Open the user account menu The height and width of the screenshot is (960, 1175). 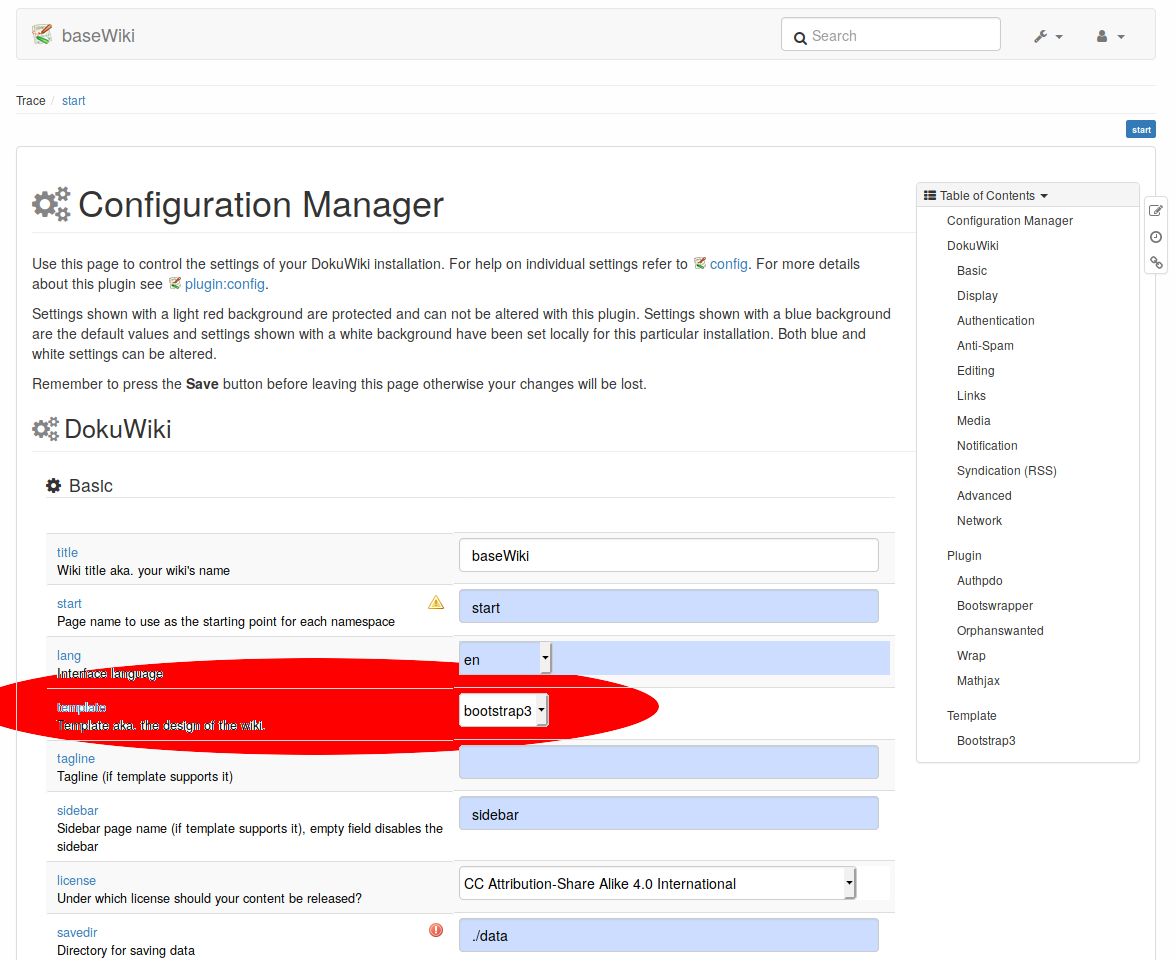pos(1110,36)
